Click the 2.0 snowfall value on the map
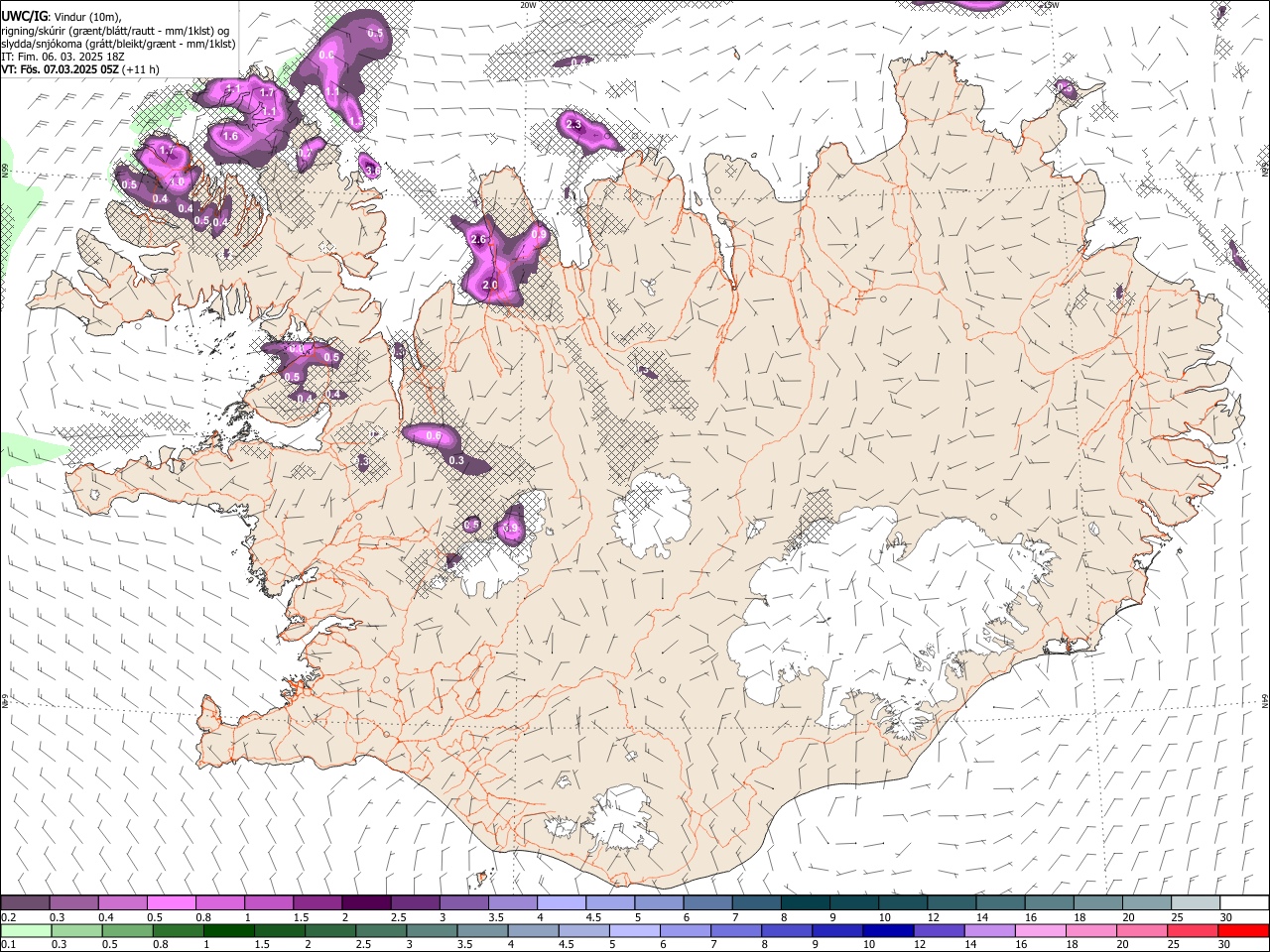Viewport: 1270px width, 952px height. coord(490,286)
